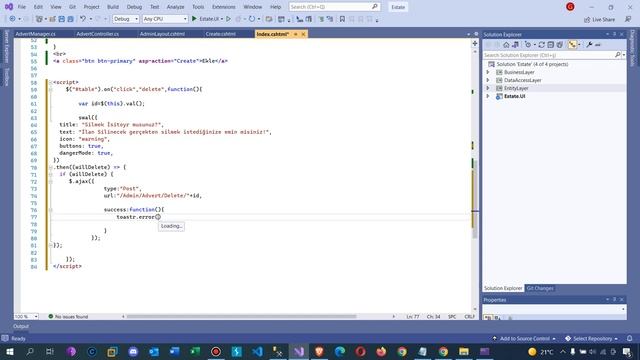Open the Debug menu

[134, 7]
